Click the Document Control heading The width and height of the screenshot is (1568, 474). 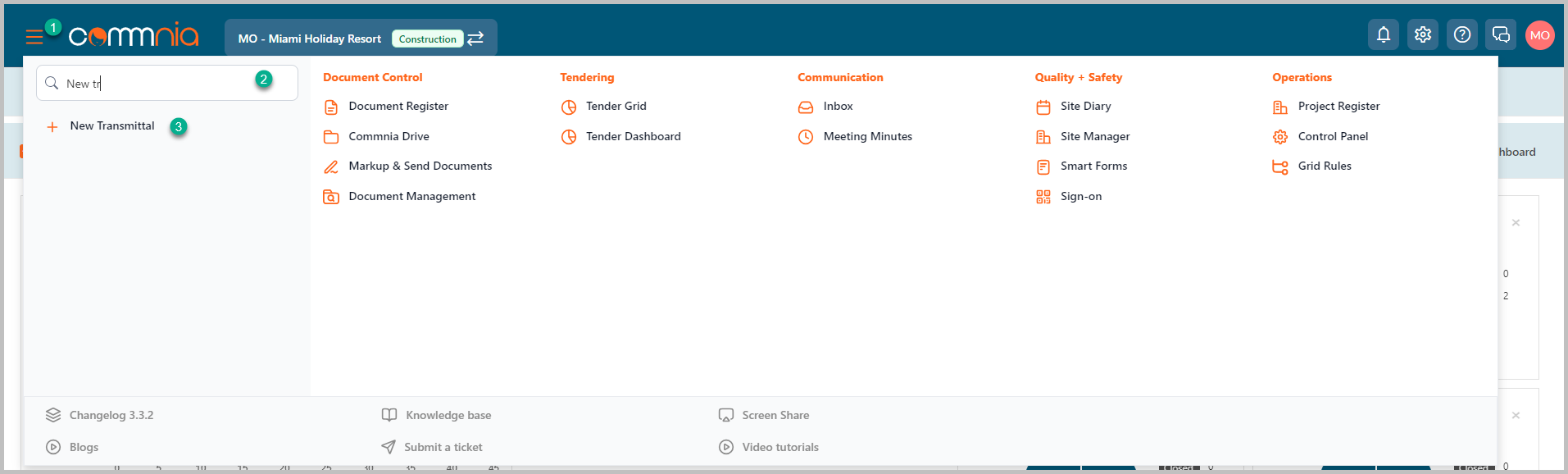[x=373, y=77]
